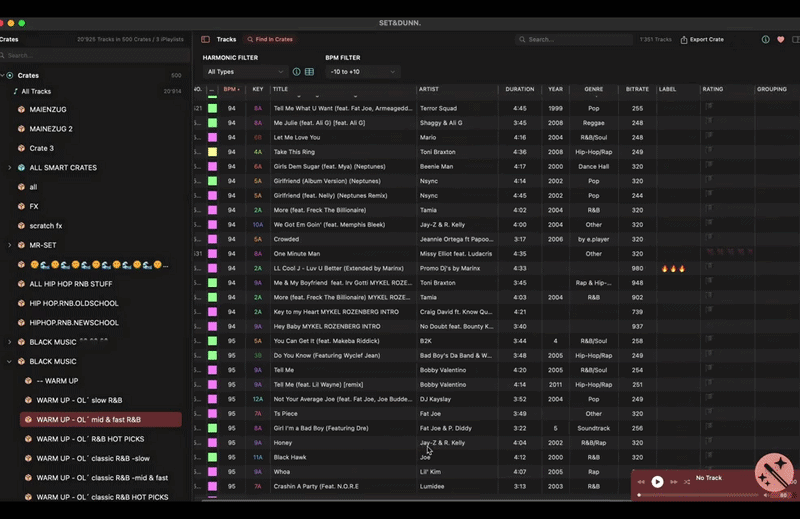Select the track titled Black Hawk
The image size is (800, 519).
coord(290,457)
